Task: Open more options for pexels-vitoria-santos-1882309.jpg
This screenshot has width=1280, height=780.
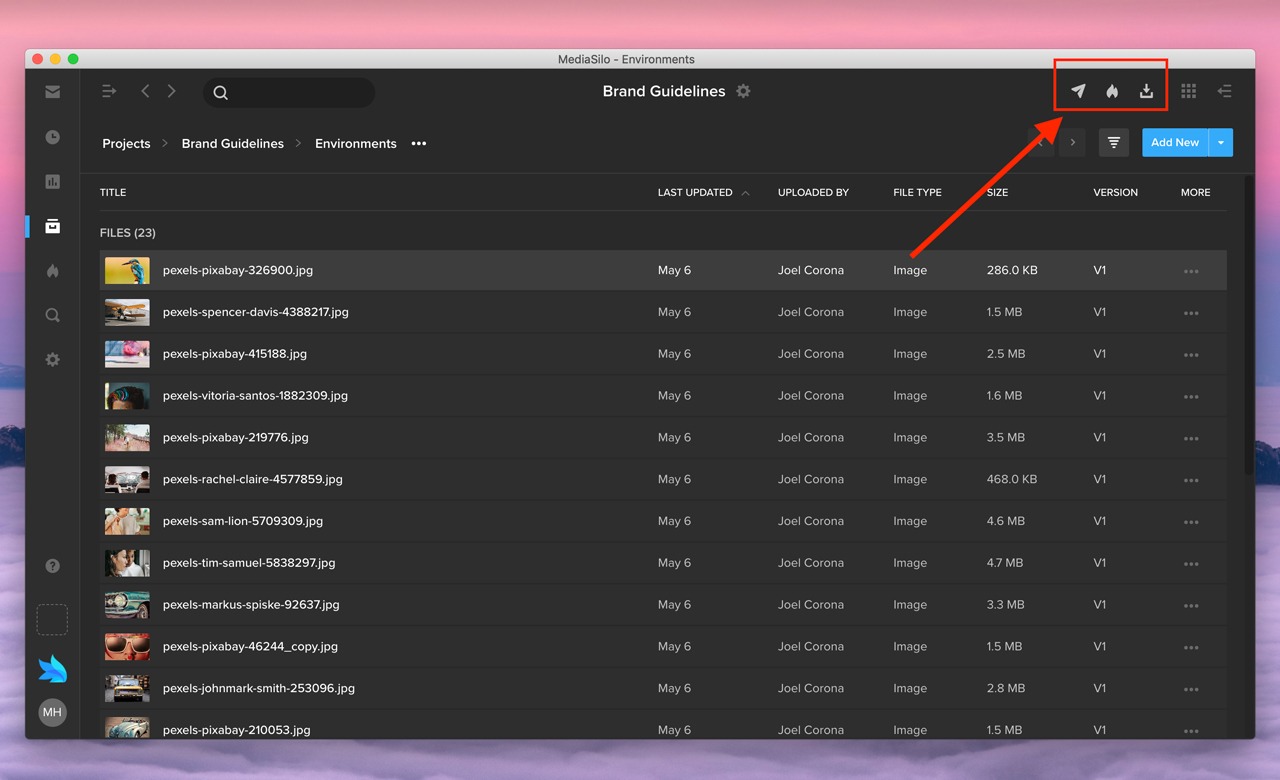Action: 1191,397
